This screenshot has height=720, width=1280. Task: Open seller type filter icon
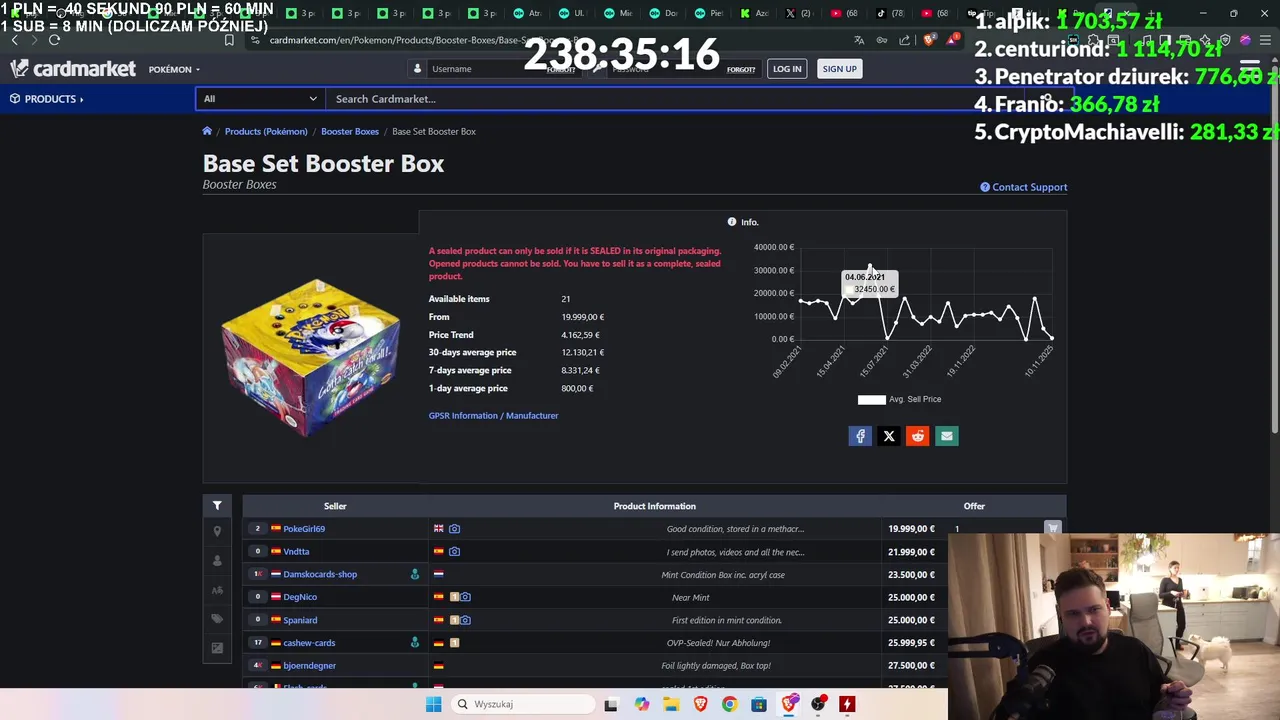point(217,561)
